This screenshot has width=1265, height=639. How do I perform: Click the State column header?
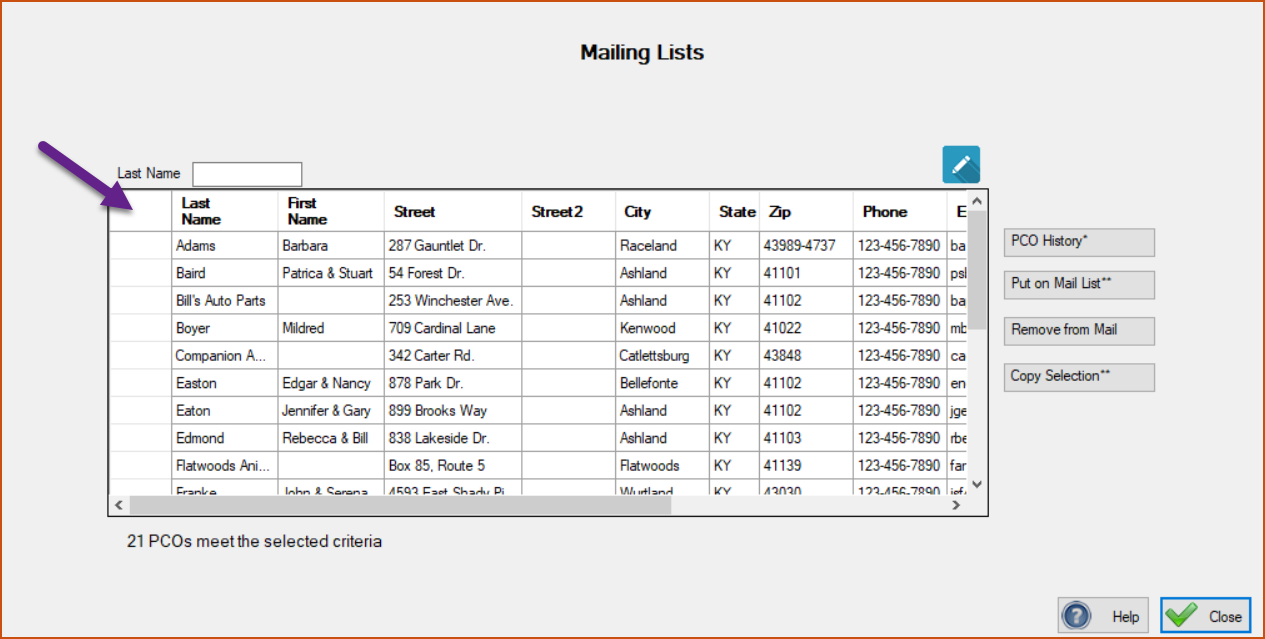coord(735,211)
